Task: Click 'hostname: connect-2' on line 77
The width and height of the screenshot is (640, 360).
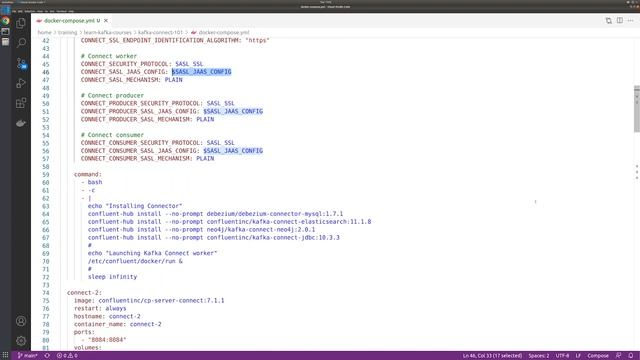Action: 107,316
